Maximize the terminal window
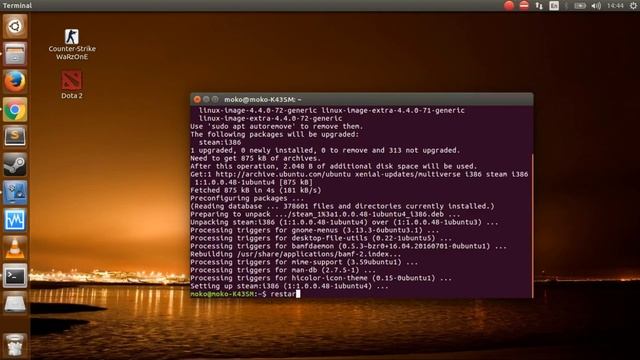Viewport: 640px width, 360px height. [215, 99]
